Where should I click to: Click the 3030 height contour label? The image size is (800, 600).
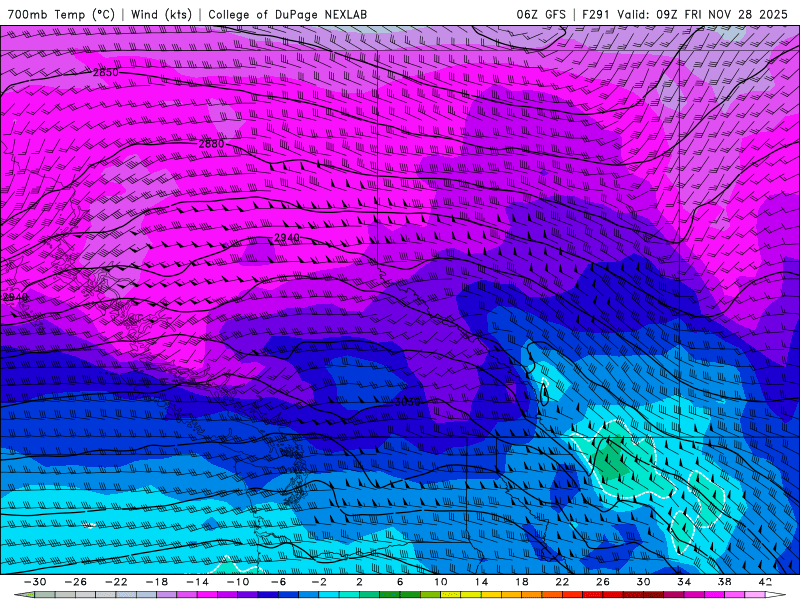(x=408, y=402)
